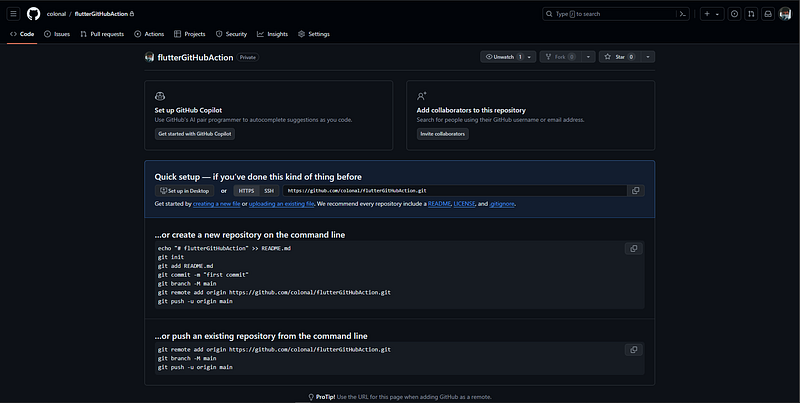
Task: Open the repository Settings tab
Action: tap(314, 34)
